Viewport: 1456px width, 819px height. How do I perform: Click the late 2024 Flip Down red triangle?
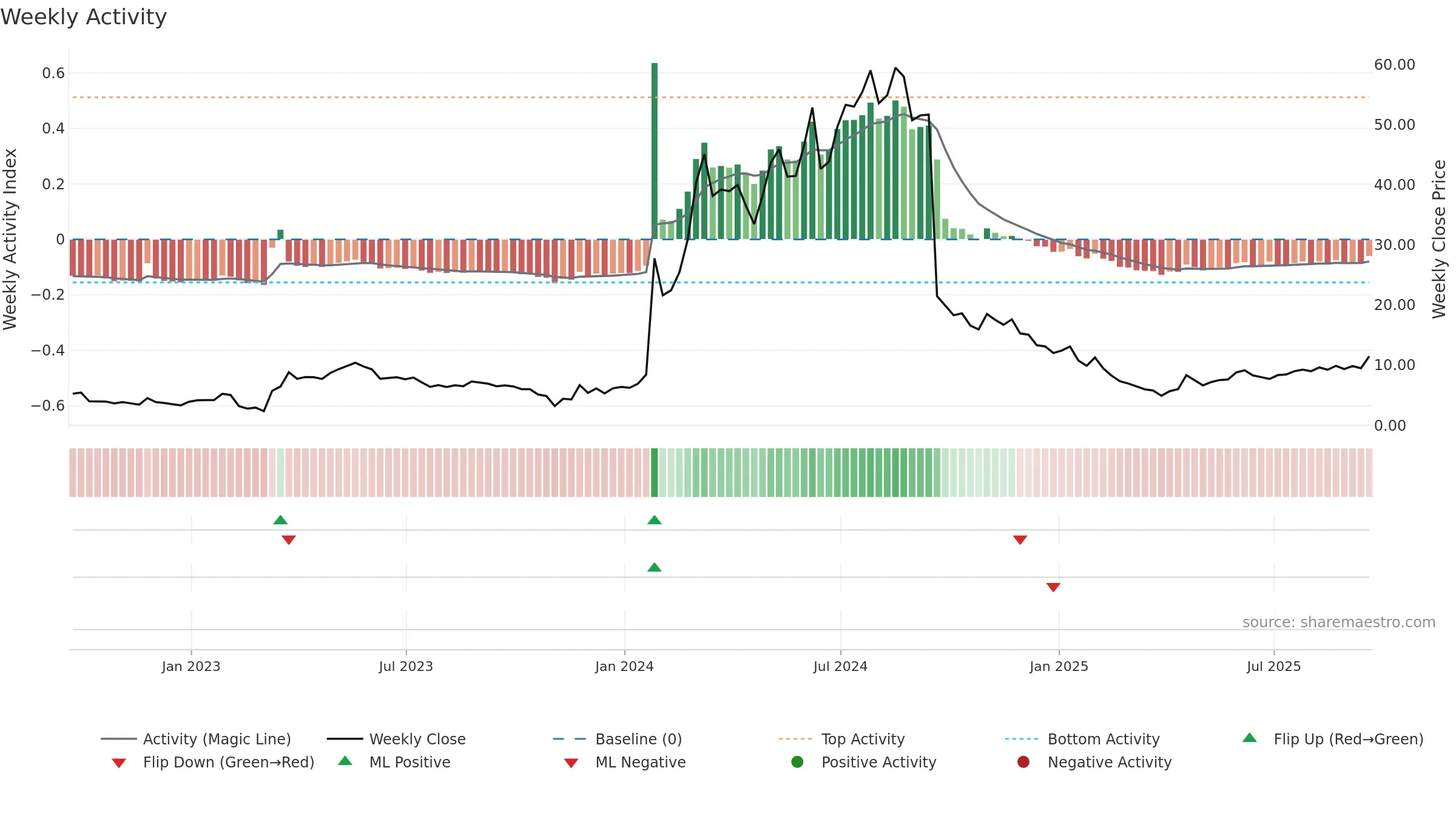[x=1020, y=540]
